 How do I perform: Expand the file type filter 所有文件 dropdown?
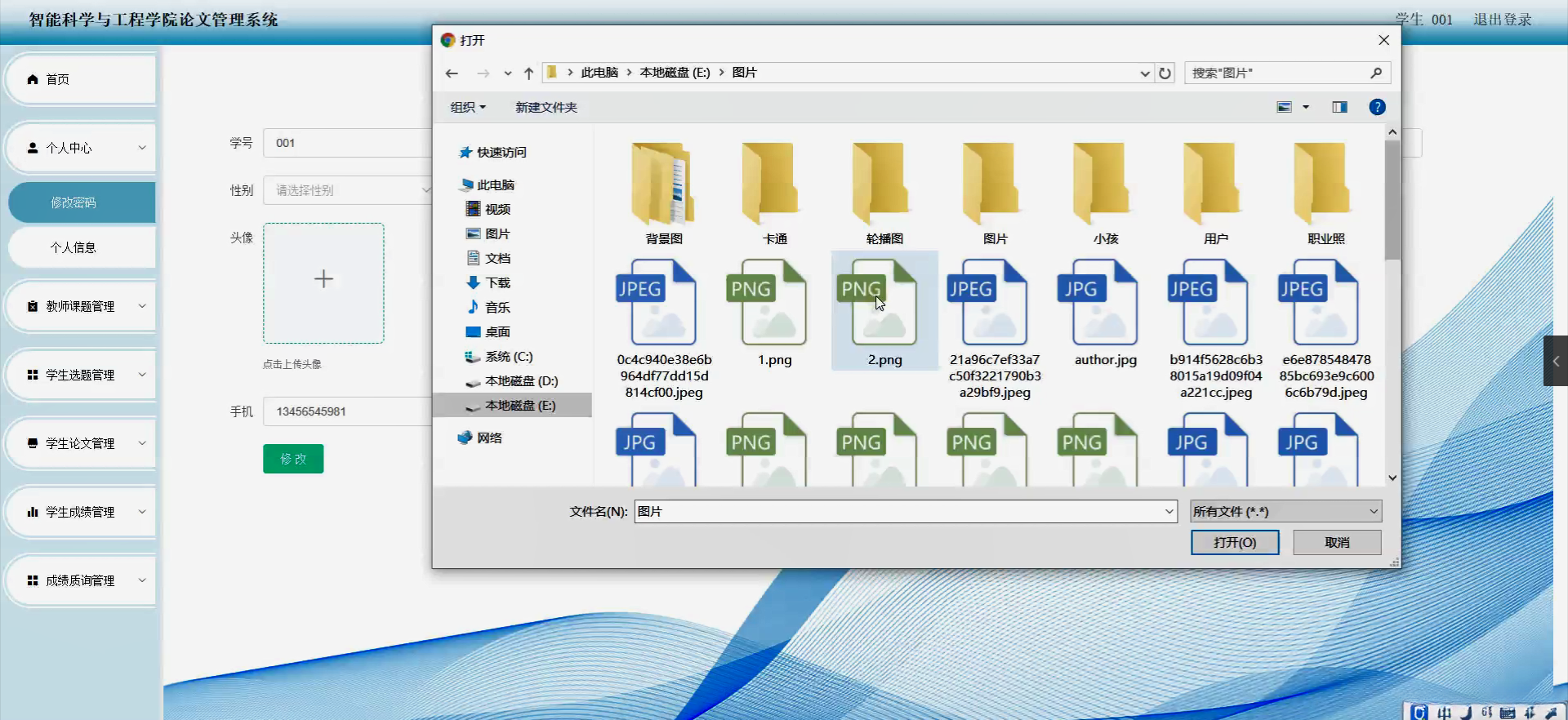[1285, 512]
